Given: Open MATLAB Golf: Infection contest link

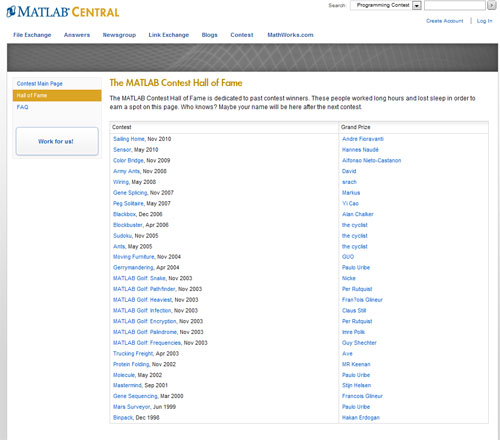Looking at the screenshot, I should click(142, 310).
